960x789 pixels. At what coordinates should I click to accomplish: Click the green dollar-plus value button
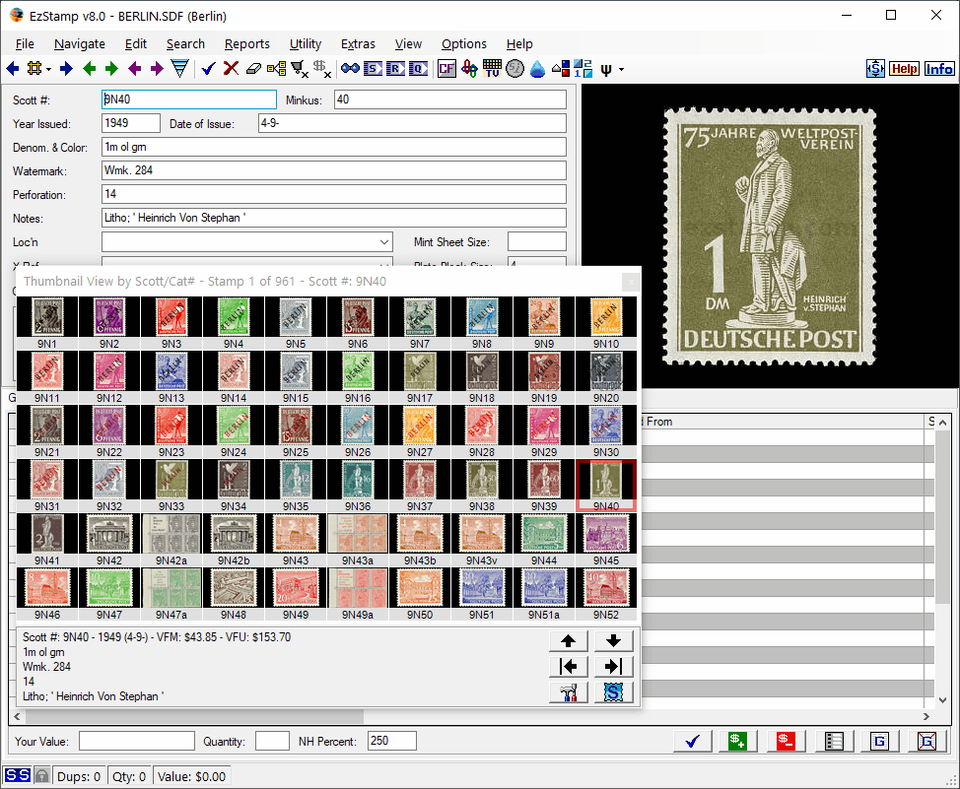738,741
